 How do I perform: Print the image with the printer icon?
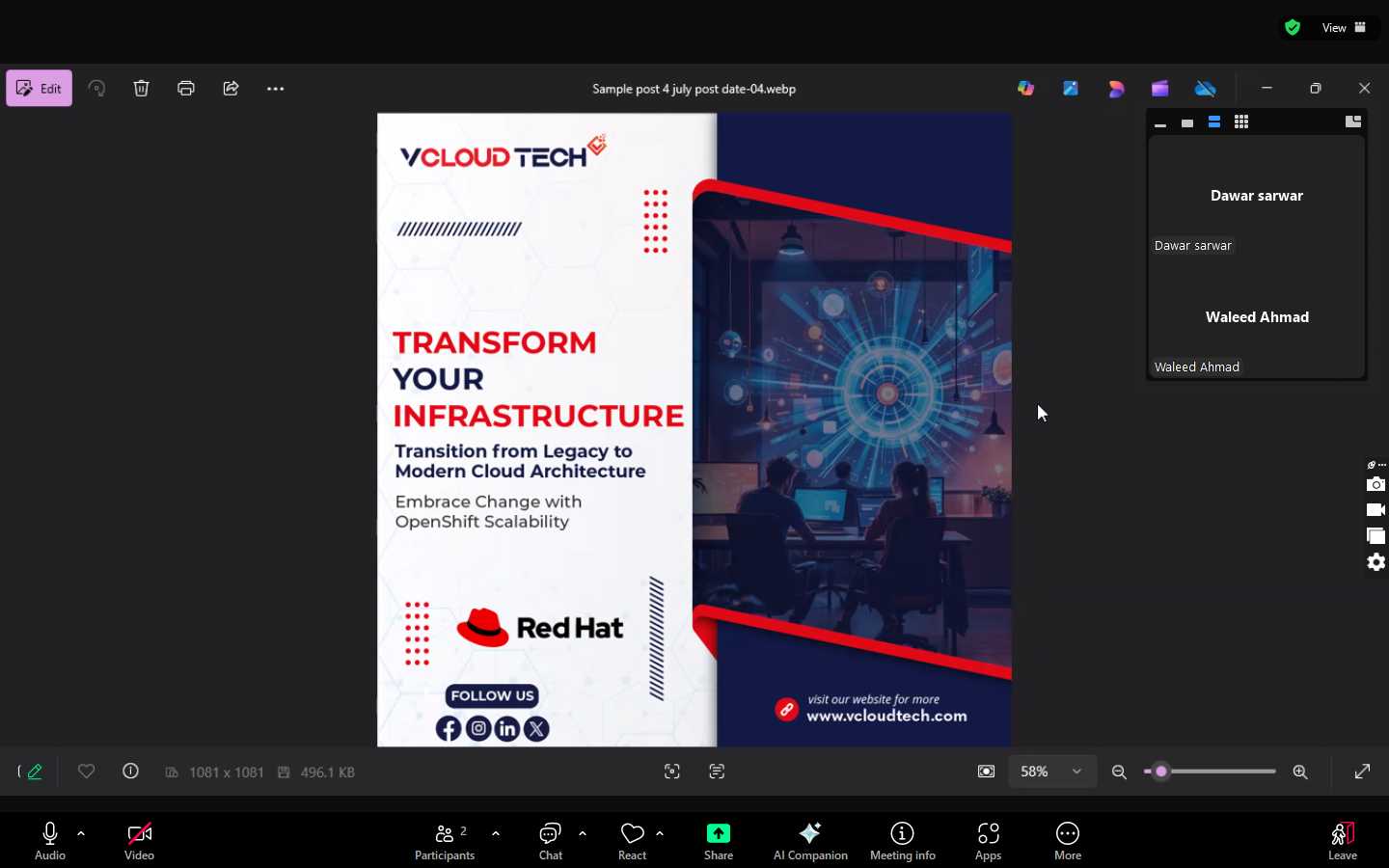(x=186, y=89)
